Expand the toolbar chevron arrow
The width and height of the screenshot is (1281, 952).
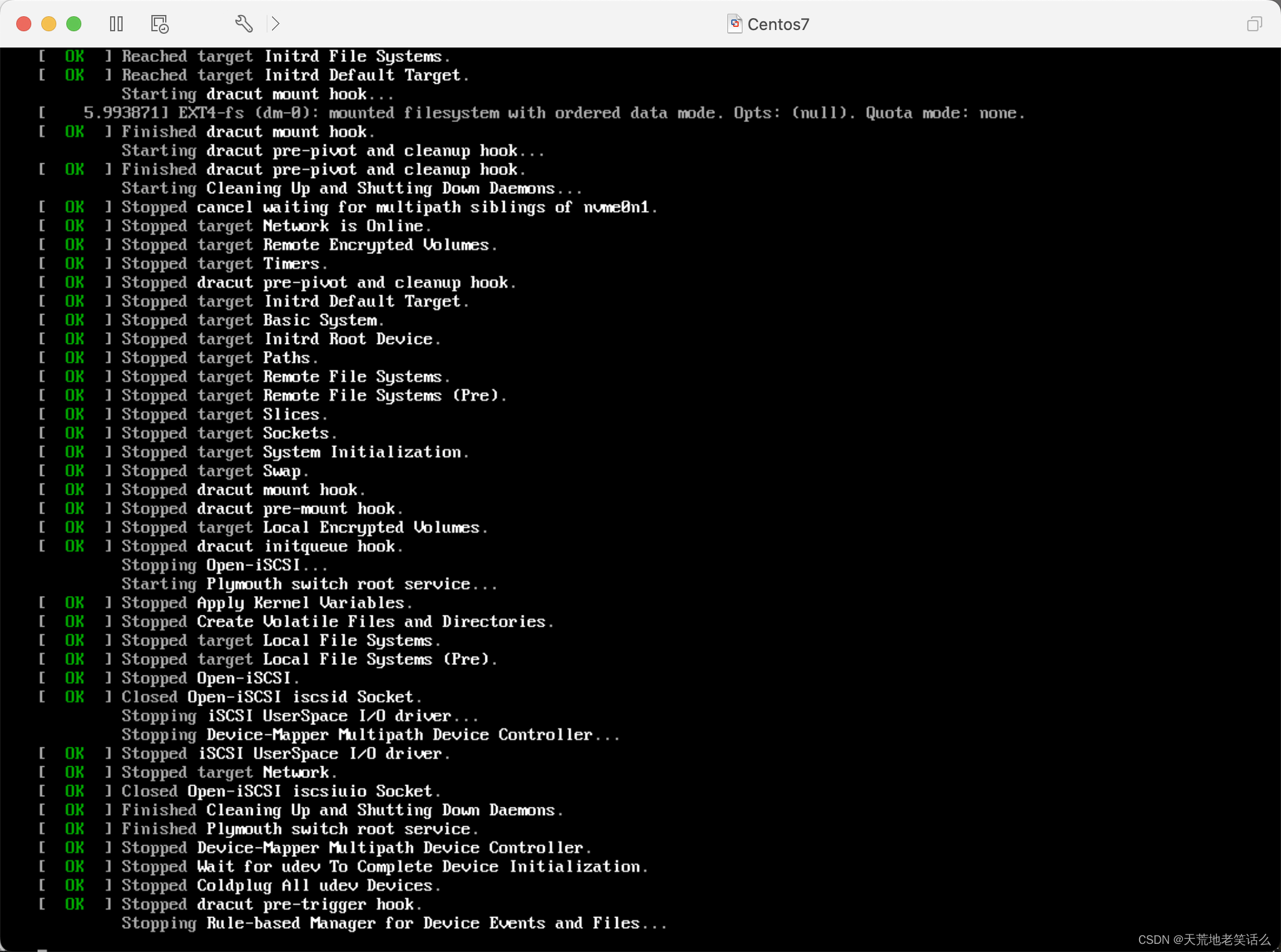[275, 24]
